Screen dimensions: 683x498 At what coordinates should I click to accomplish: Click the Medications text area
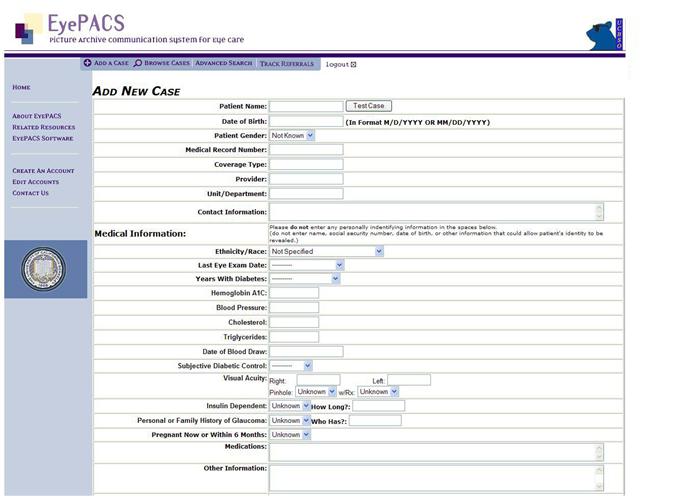coord(436,452)
